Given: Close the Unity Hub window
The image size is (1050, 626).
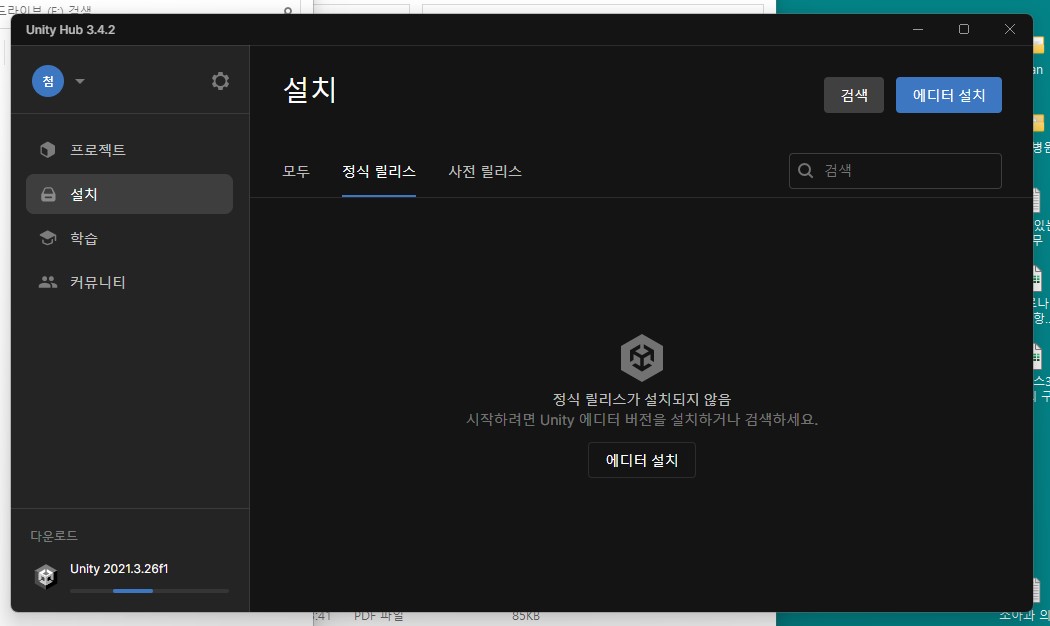Looking at the screenshot, I should [1010, 29].
